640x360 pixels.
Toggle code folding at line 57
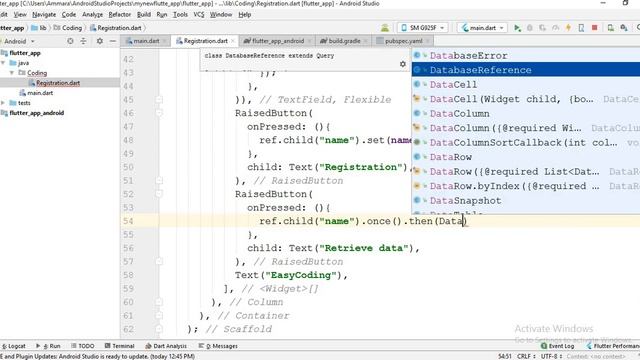(x=159, y=261)
